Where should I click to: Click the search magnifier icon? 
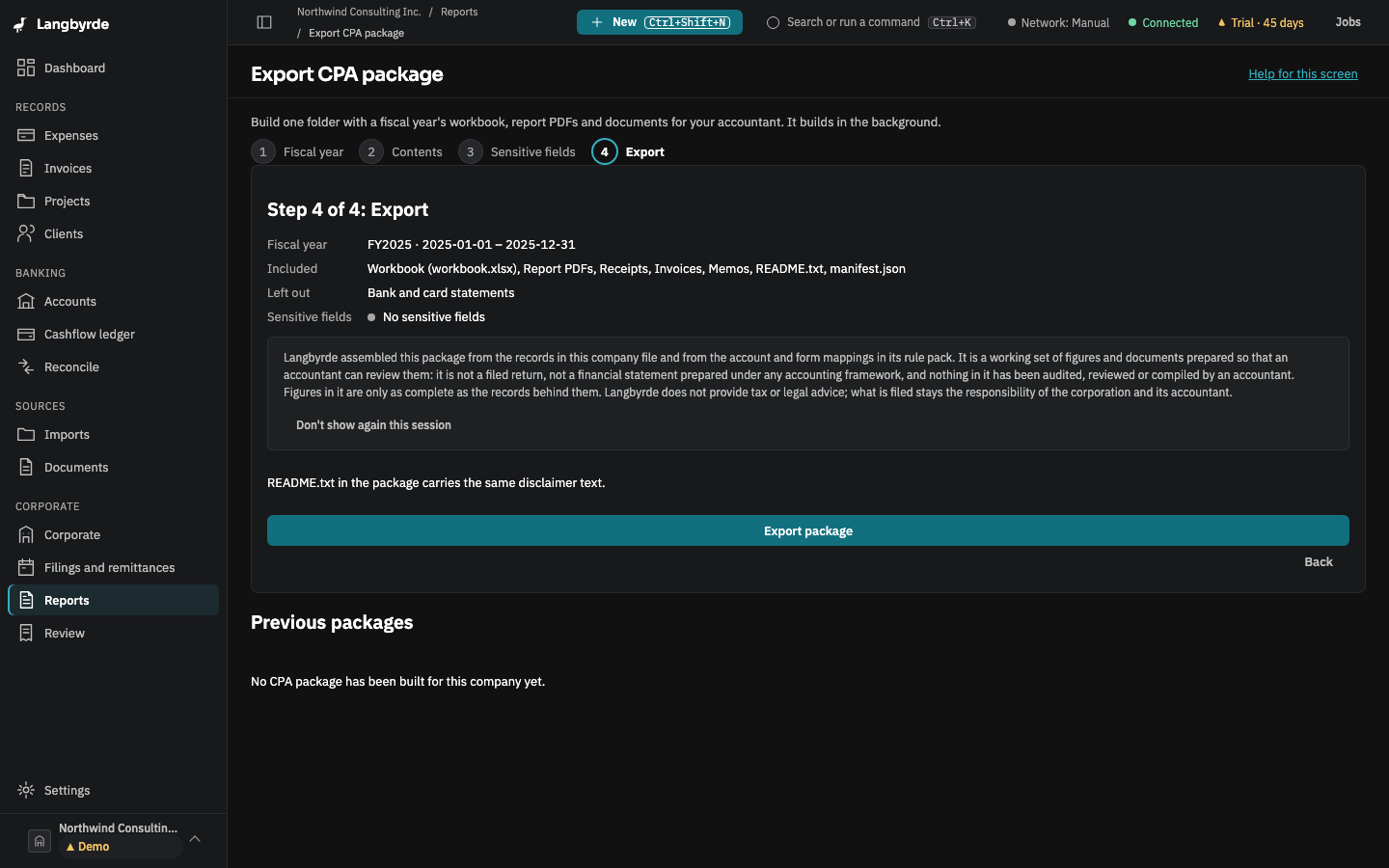(773, 22)
